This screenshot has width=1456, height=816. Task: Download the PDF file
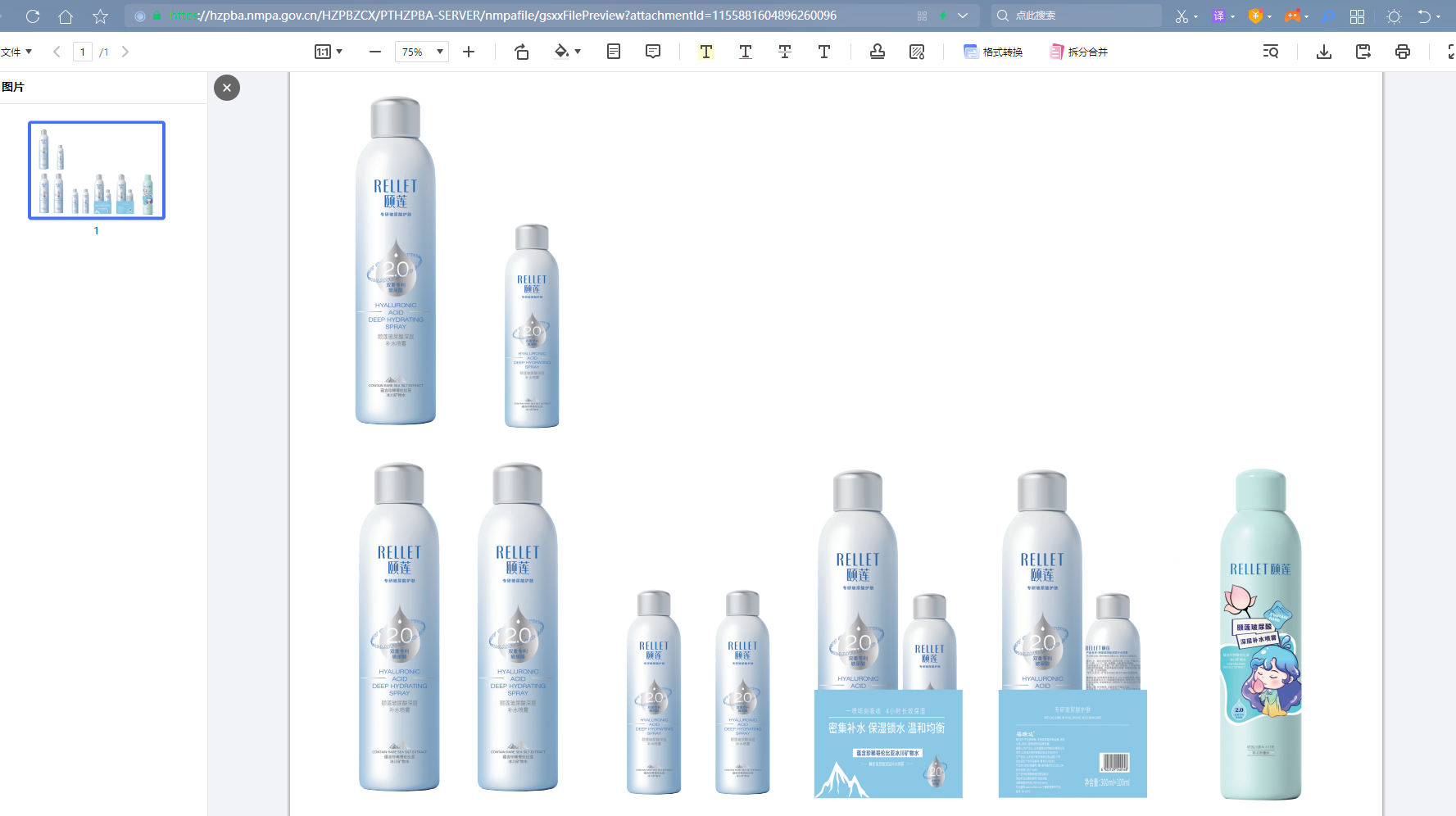coord(1324,52)
